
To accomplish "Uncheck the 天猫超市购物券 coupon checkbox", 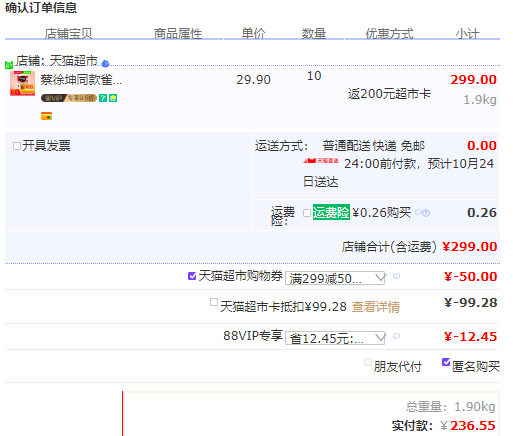I will (192, 276).
